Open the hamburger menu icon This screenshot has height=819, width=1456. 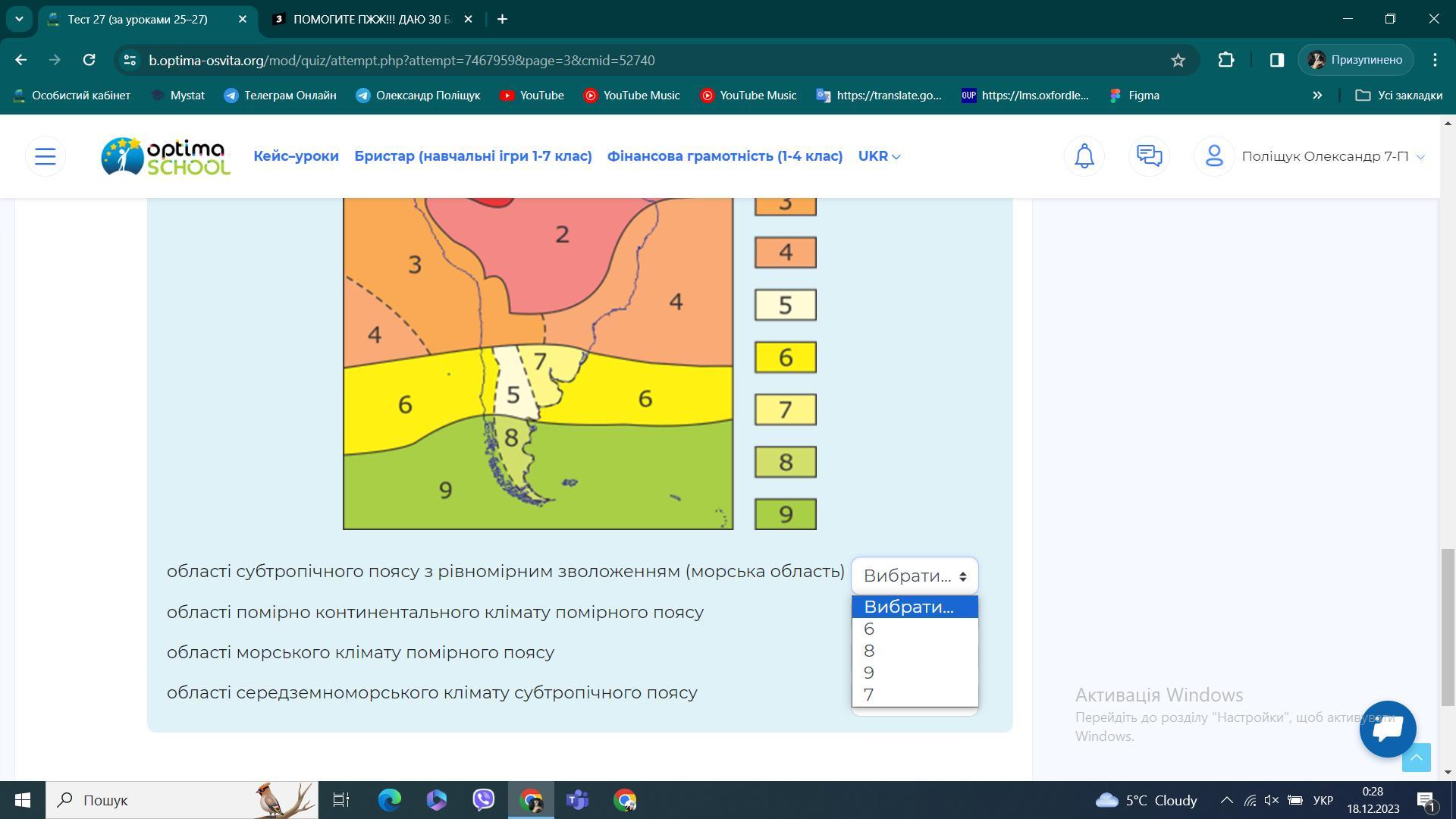(x=45, y=156)
